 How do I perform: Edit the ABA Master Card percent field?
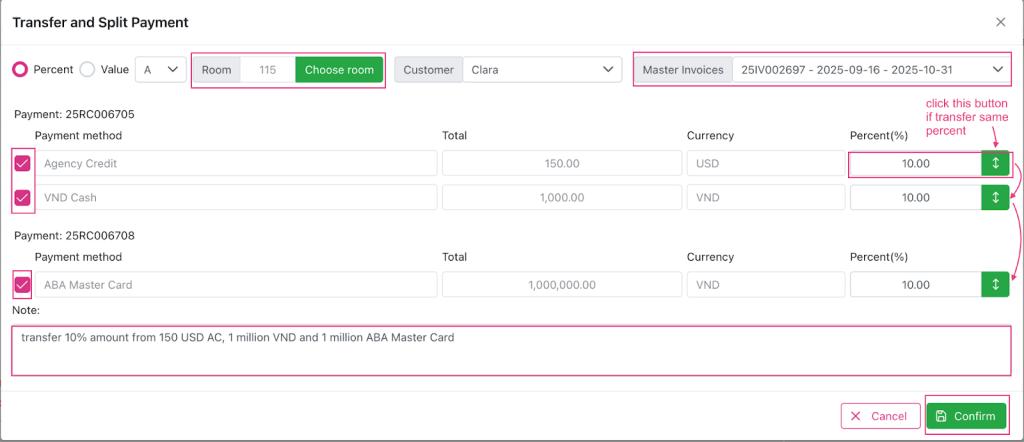click(x=914, y=285)
